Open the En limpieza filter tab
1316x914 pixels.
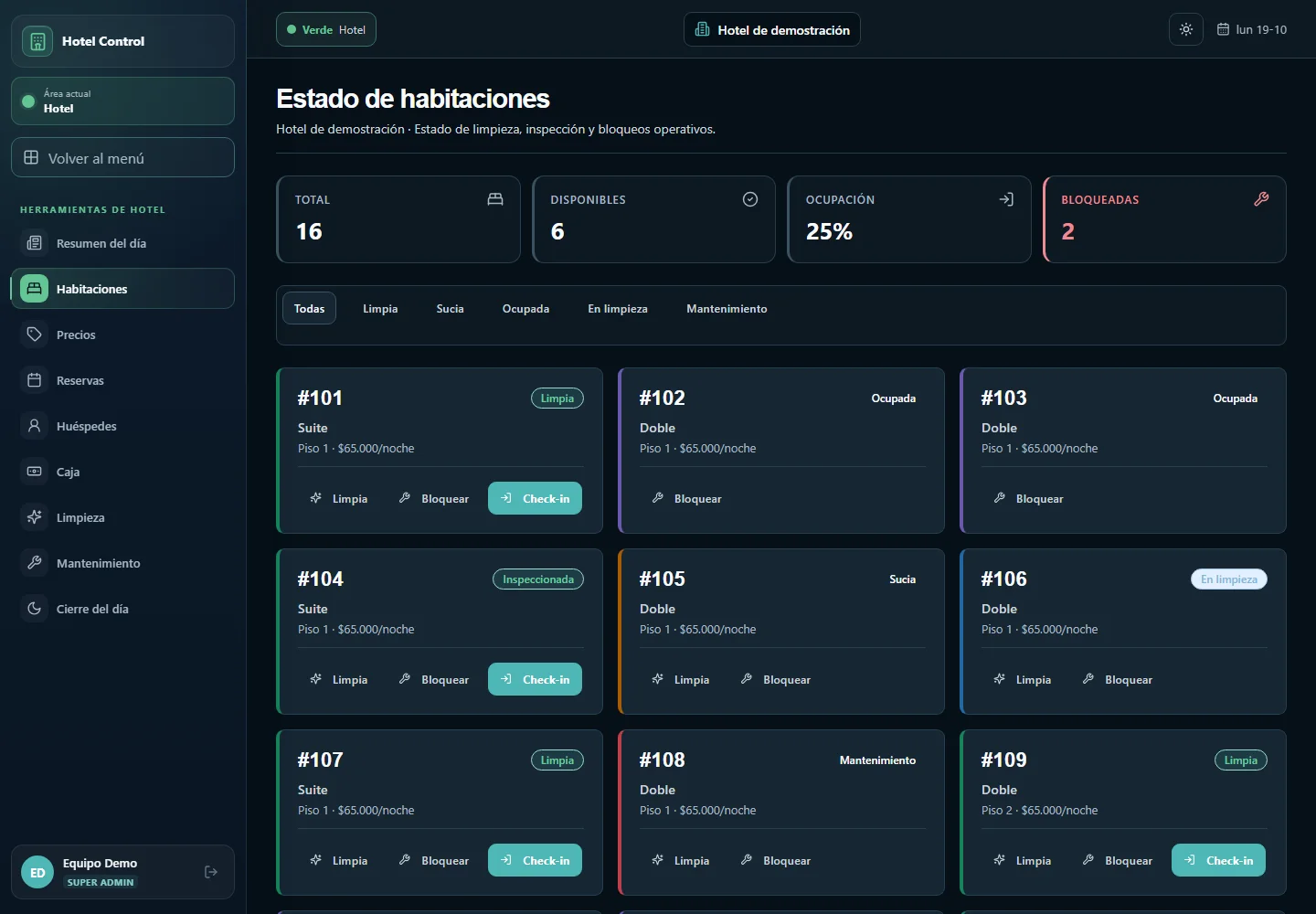pyautogui.click(x=618, y=309)
